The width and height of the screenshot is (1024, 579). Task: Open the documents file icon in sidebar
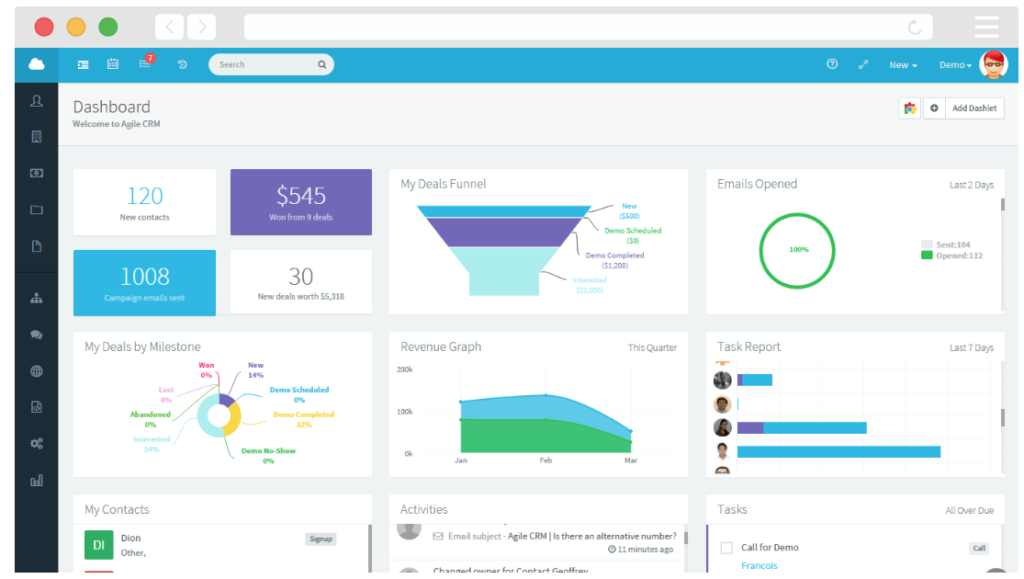[x=37, y=246]
